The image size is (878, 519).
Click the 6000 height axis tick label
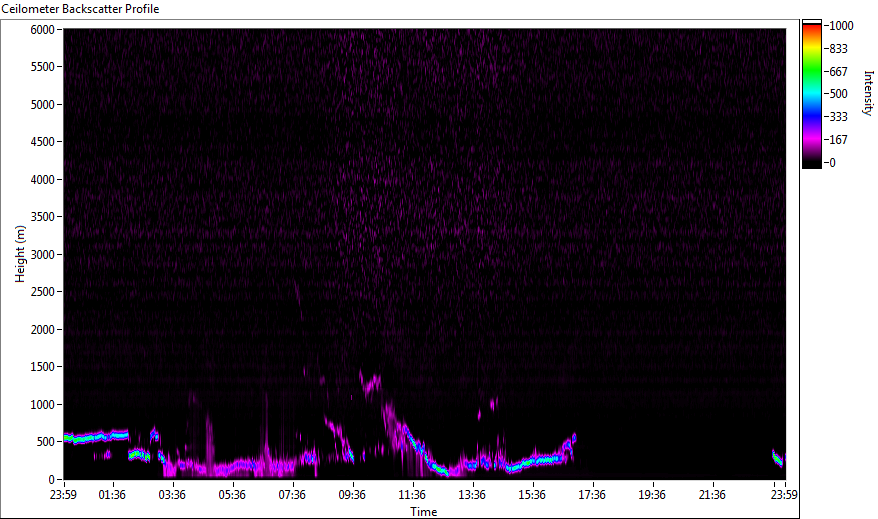point(43,30)
